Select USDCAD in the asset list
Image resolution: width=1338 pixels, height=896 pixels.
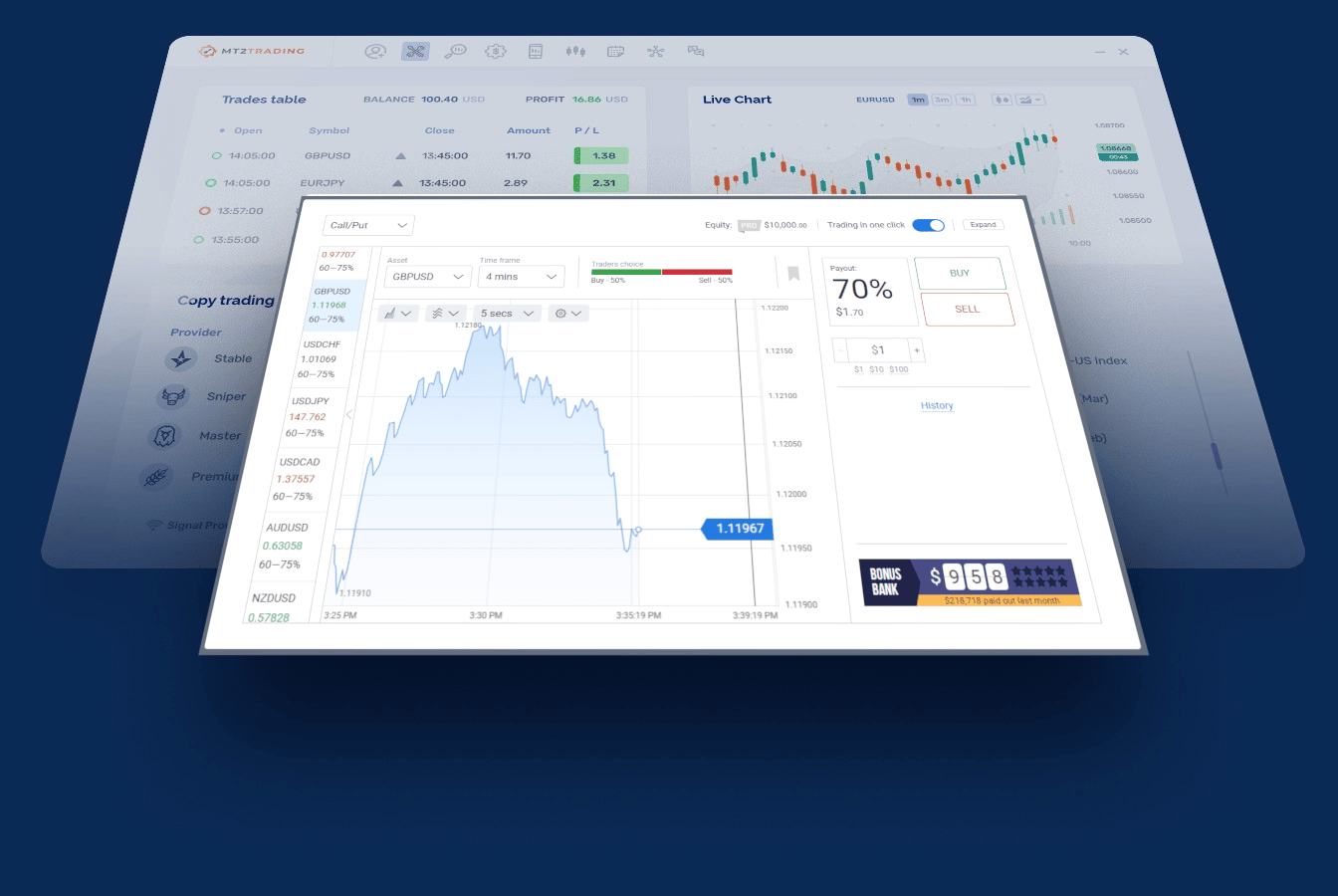coord(297,478)
